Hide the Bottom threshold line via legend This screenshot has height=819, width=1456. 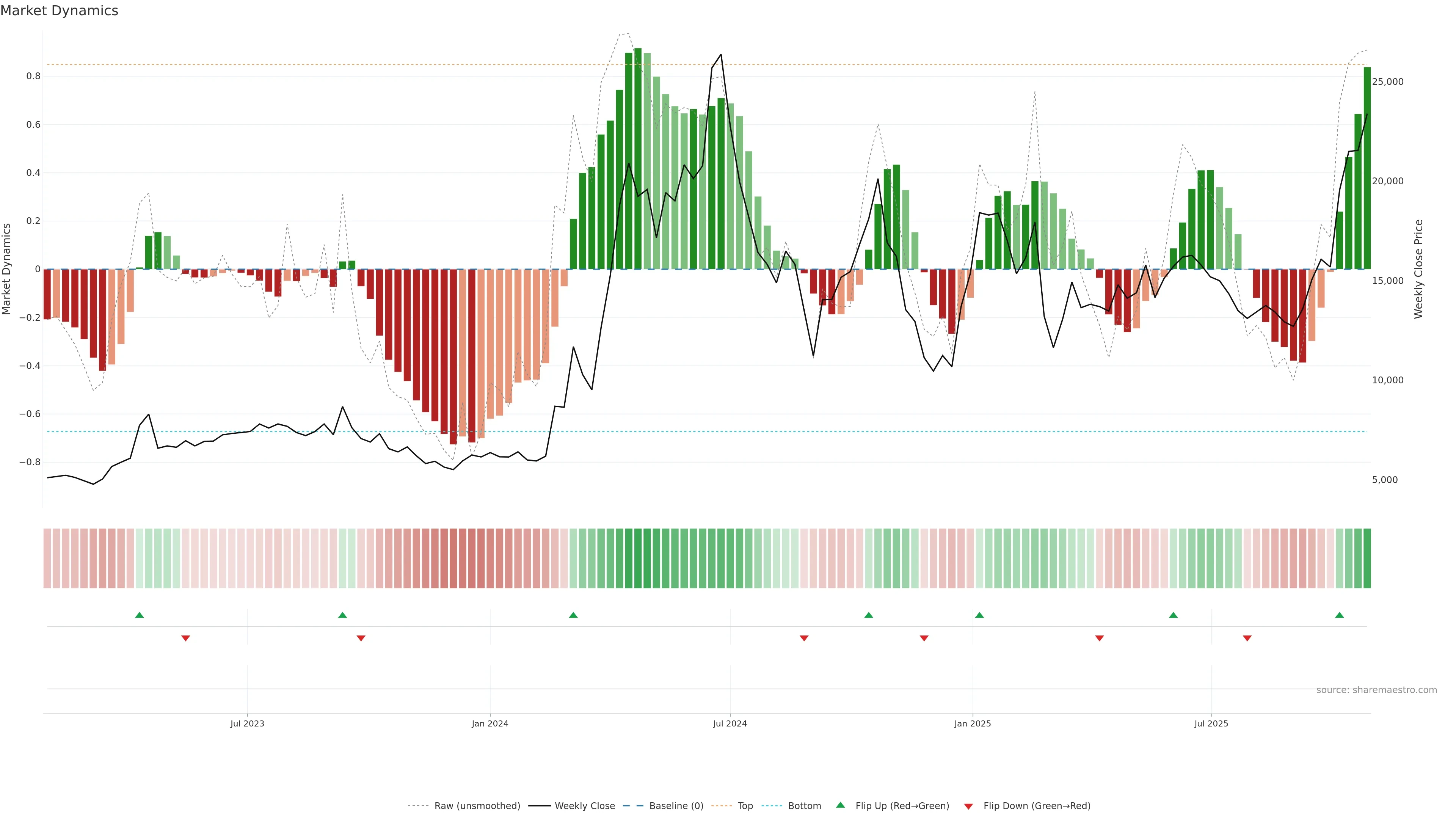tap(804, 806)
